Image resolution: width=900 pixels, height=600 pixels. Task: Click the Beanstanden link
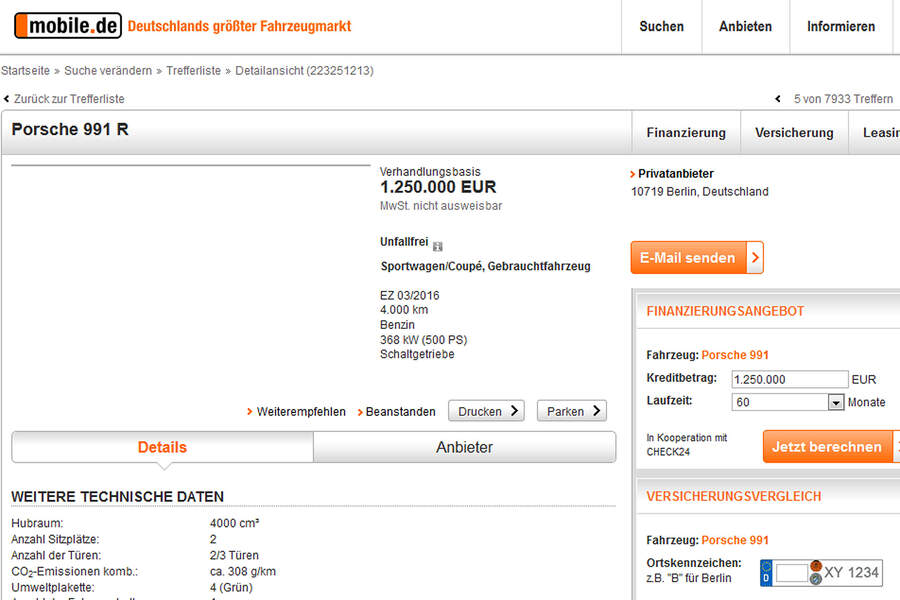[400, 412]
